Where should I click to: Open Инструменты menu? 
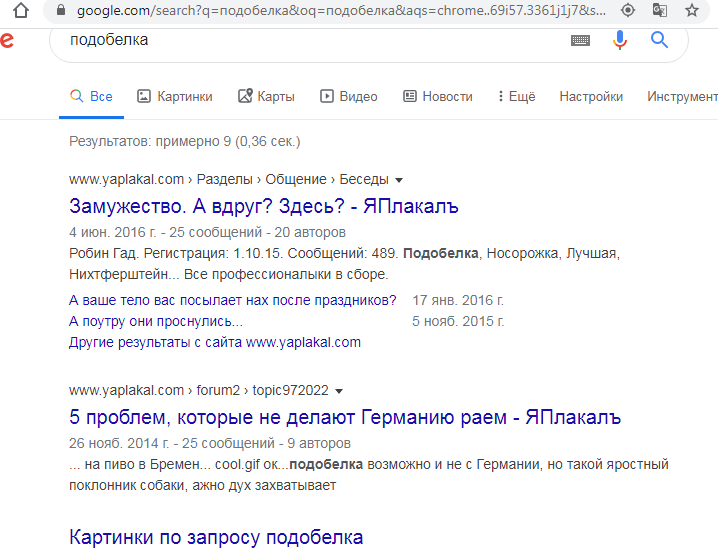point(682,97)
